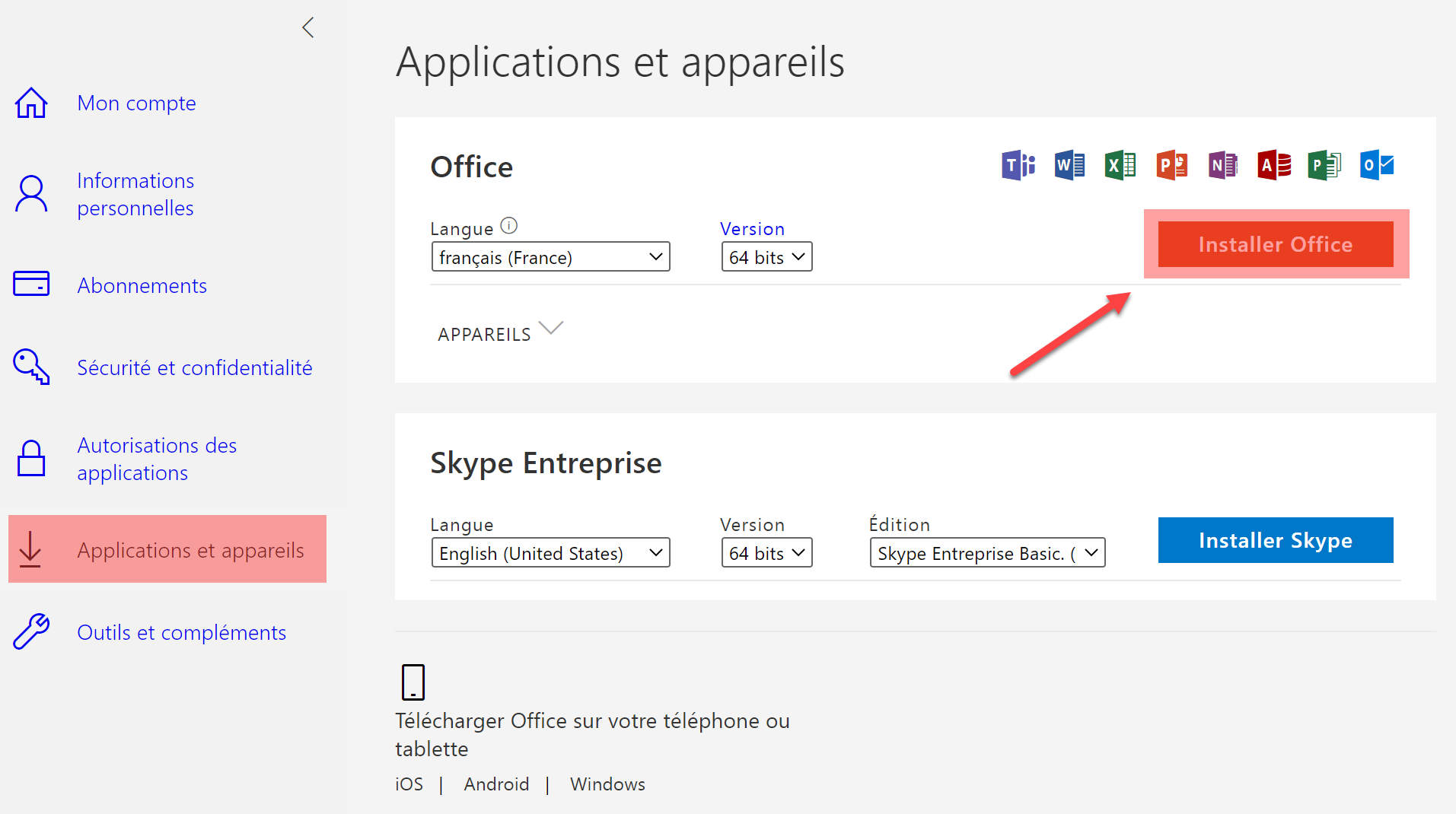The image size is (1456, 814).
Task: Click the Skype Entreprise heading
Action: pyautogui.click(x=546, y=463)
